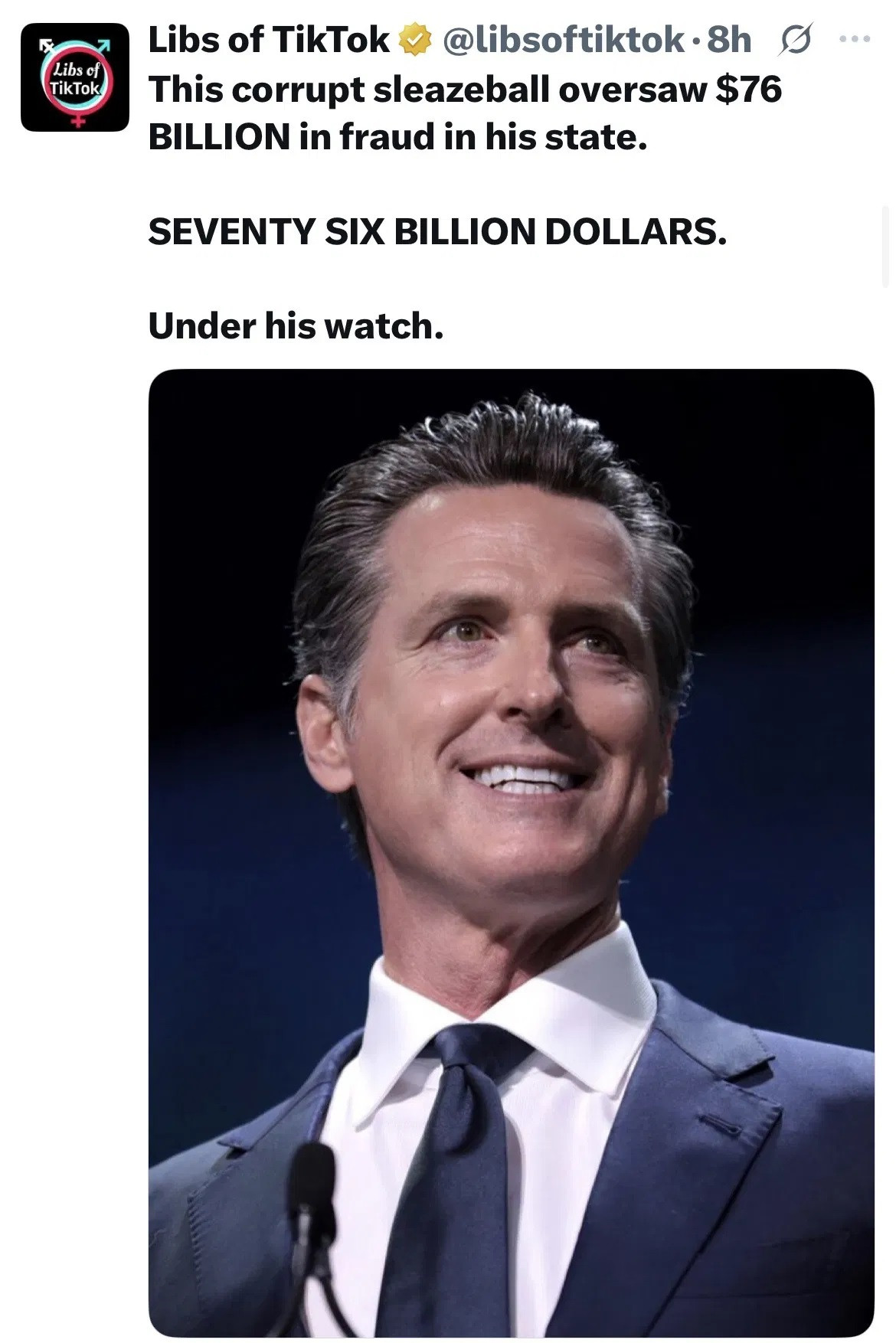The image size is (896, 1343).
Task: Open the three-dot more options menu
Action: pos(855,38)
